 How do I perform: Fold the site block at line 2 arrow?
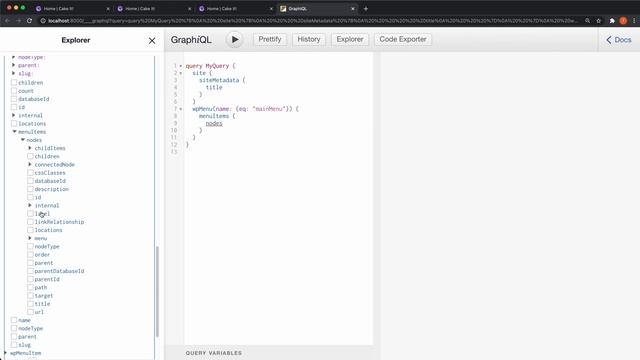(x=181, y=73)
